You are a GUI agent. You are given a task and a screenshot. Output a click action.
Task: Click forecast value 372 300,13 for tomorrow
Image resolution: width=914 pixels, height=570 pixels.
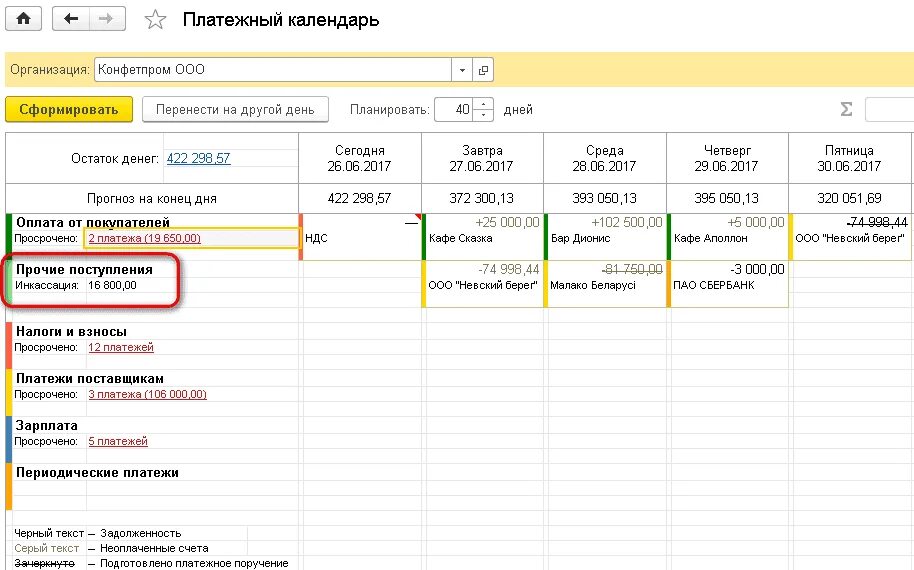click(x=481, y=198)
